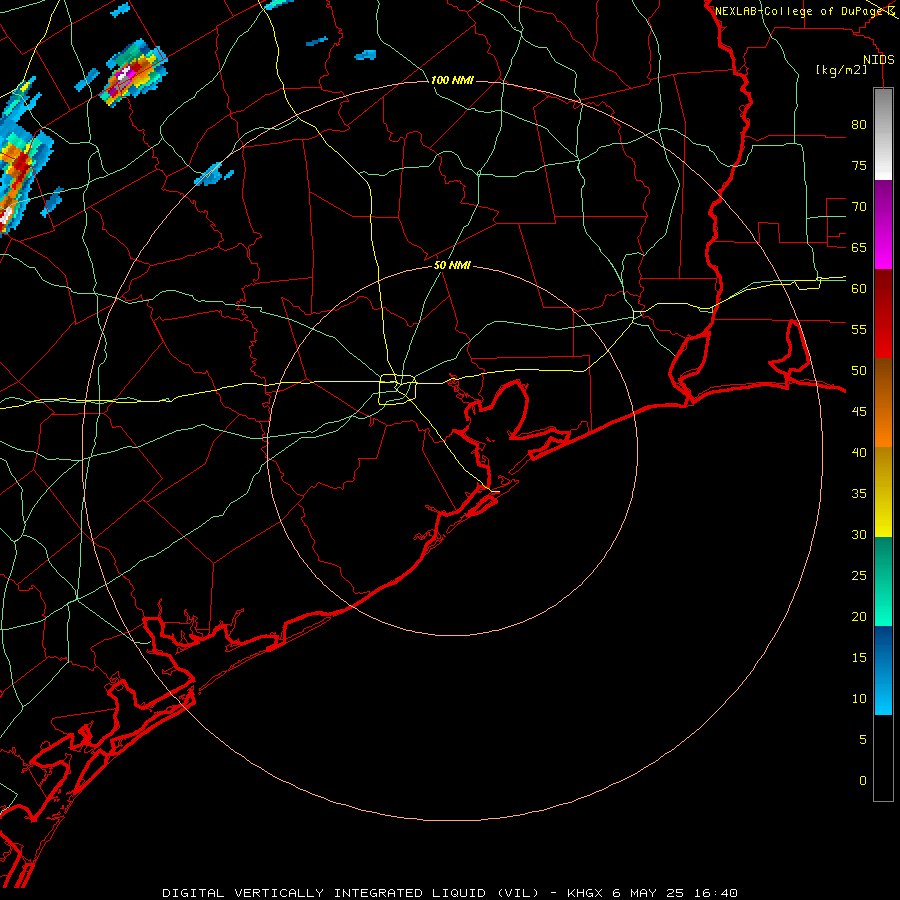Click the legend value "10"
This screenshot has width=900, height=900.
[x=859, y=699]
